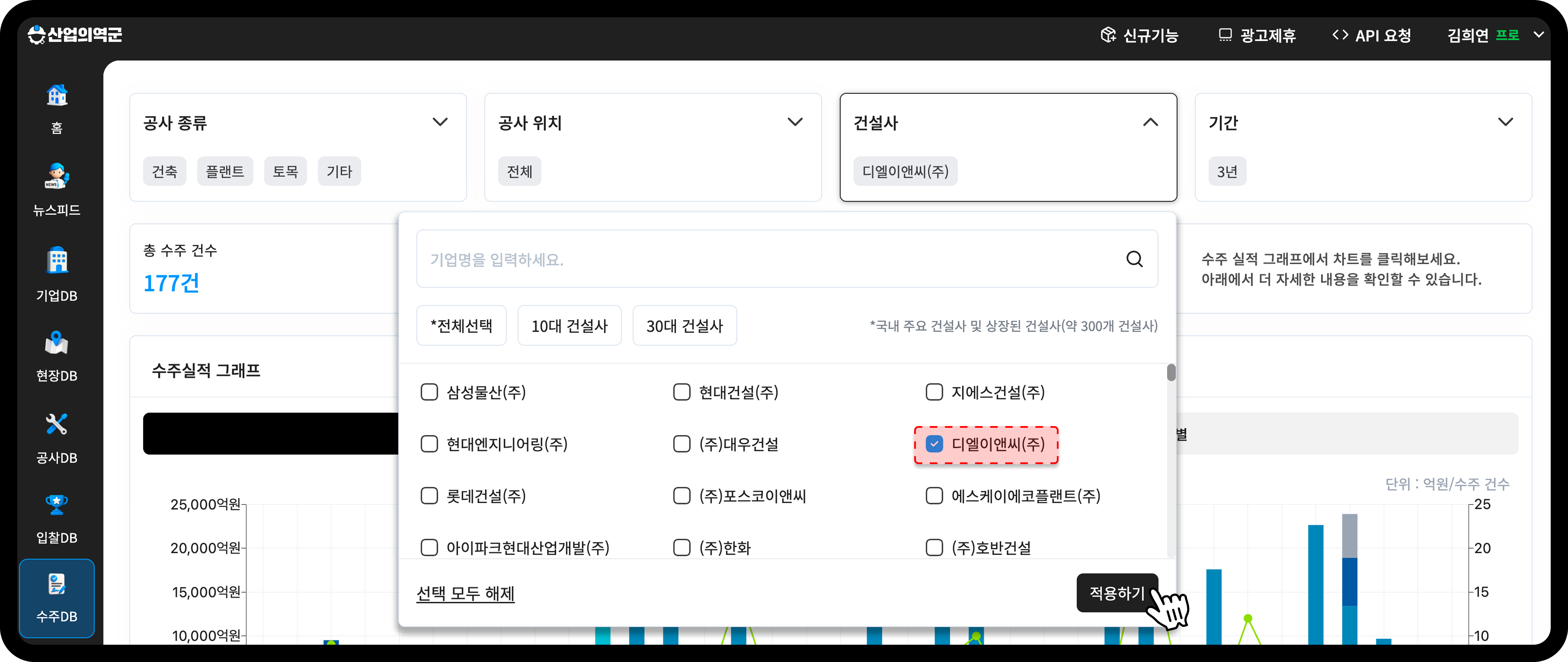The height and width of the screenshot is (662, 1568).
Task: Check the (주)호반건설 checkbox
Action: click(x=934, y=547)
